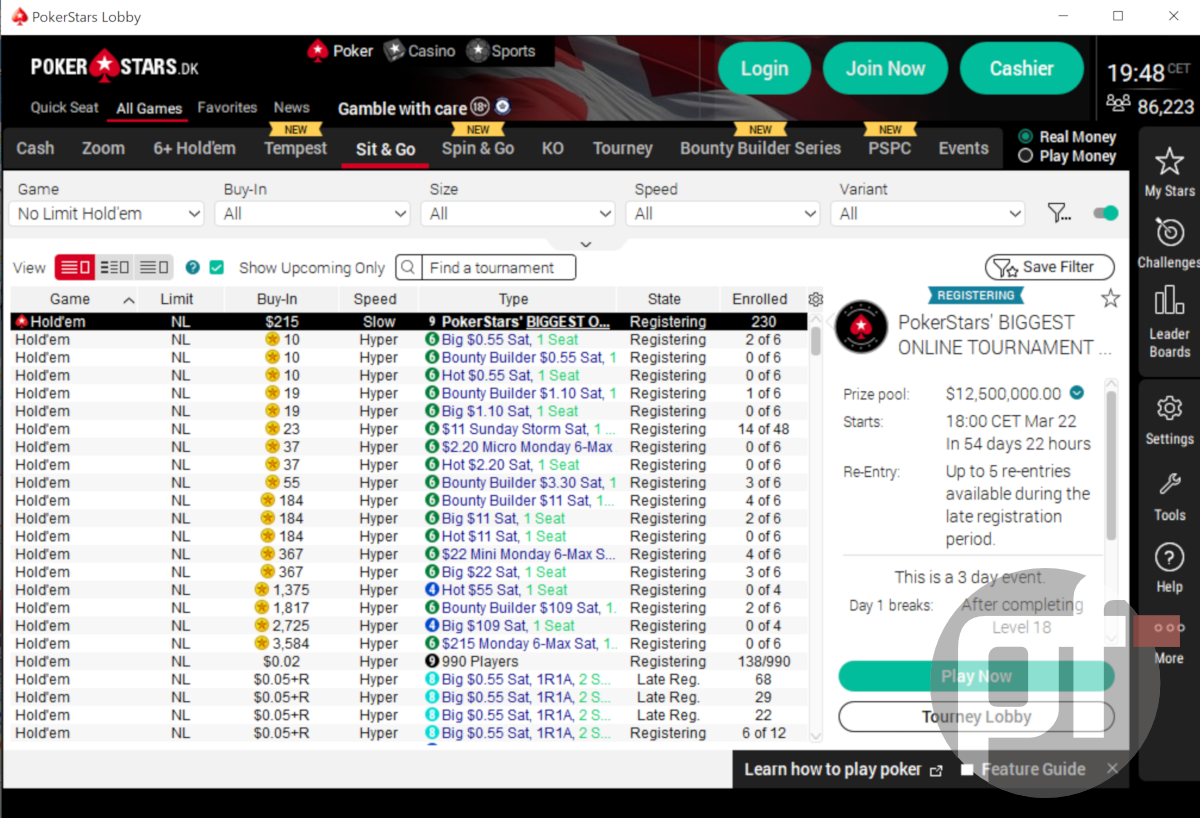This screenshot has width=1200, height=818.
Task: Click the blue help question icon near View
Action: tap(193, 268)
